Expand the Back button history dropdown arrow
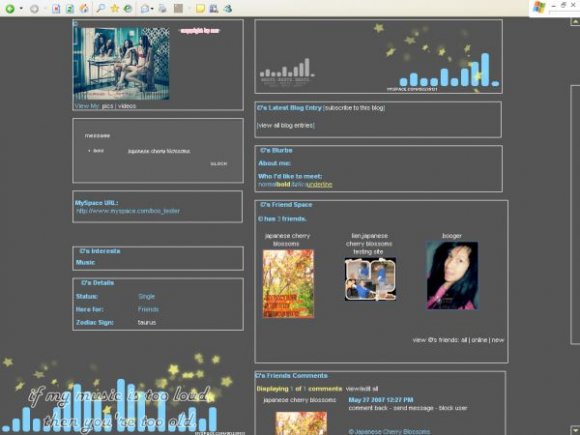Image resolution: width=580 pixels, height=435 pixels. tap(21, 8)
